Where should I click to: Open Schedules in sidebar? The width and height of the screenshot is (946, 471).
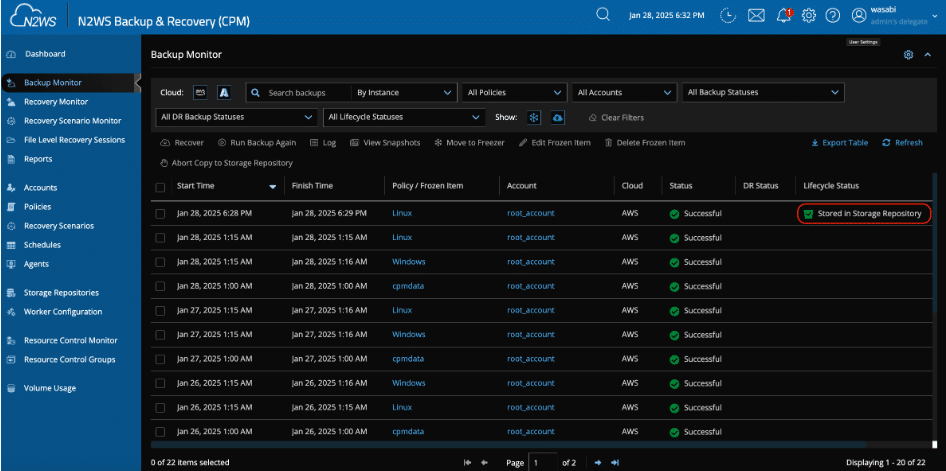pos(42,245)
